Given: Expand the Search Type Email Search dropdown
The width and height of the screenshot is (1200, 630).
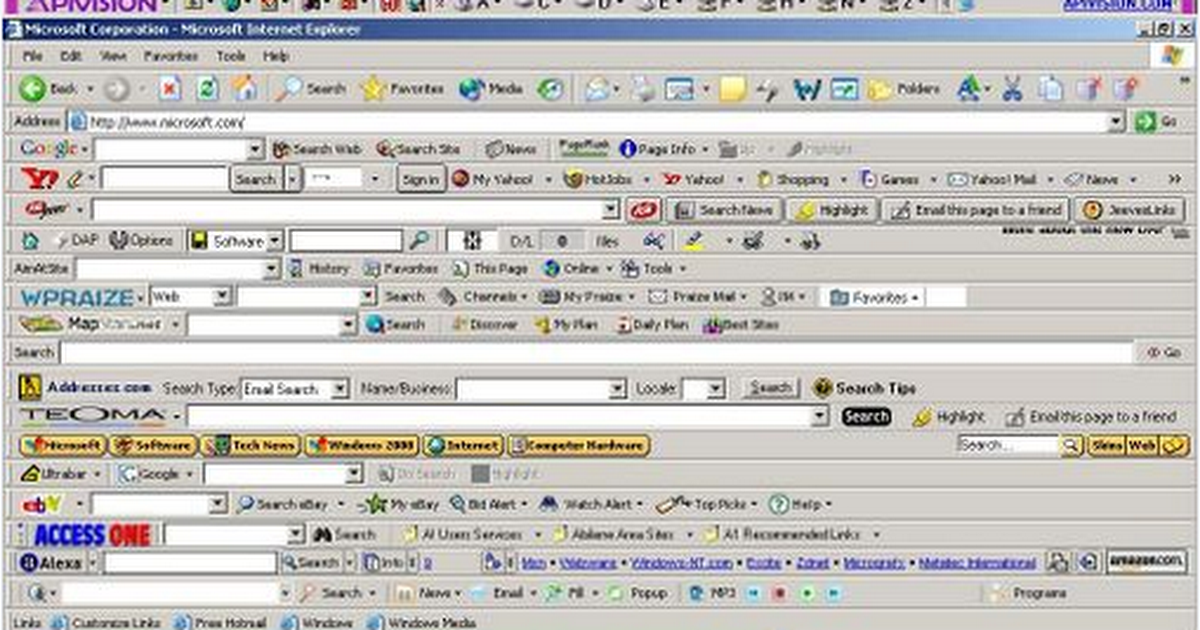Looking at the screenshot, I should pyautogui.click(x=340, y=389).
